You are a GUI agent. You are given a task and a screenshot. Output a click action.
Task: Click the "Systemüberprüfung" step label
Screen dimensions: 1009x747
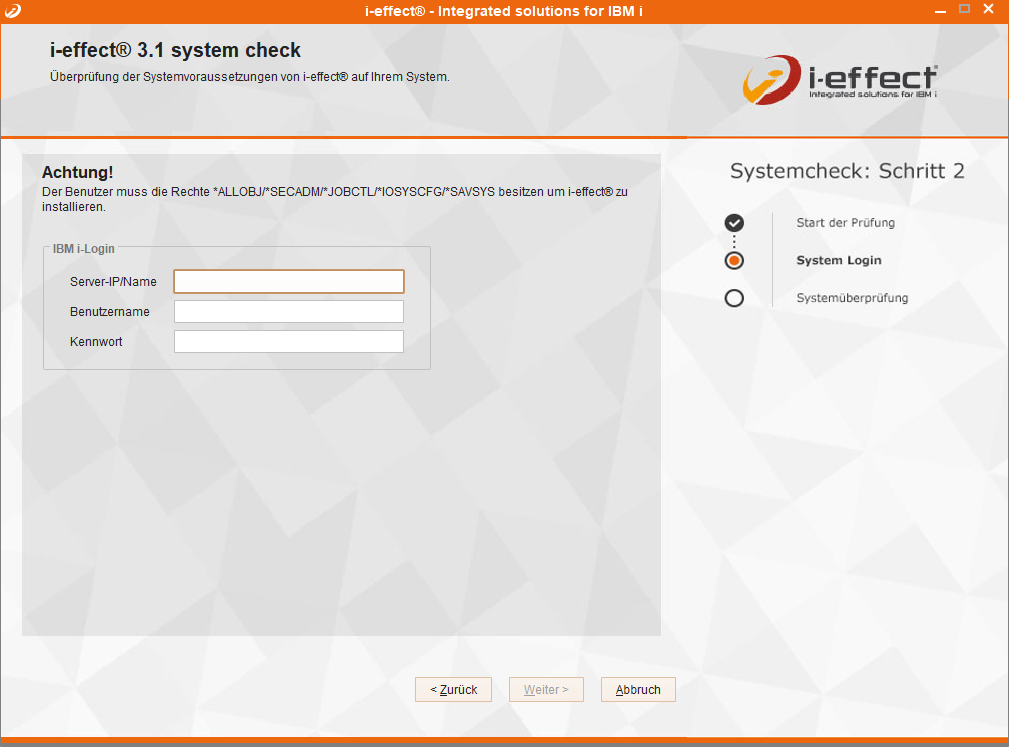point(852,298)
